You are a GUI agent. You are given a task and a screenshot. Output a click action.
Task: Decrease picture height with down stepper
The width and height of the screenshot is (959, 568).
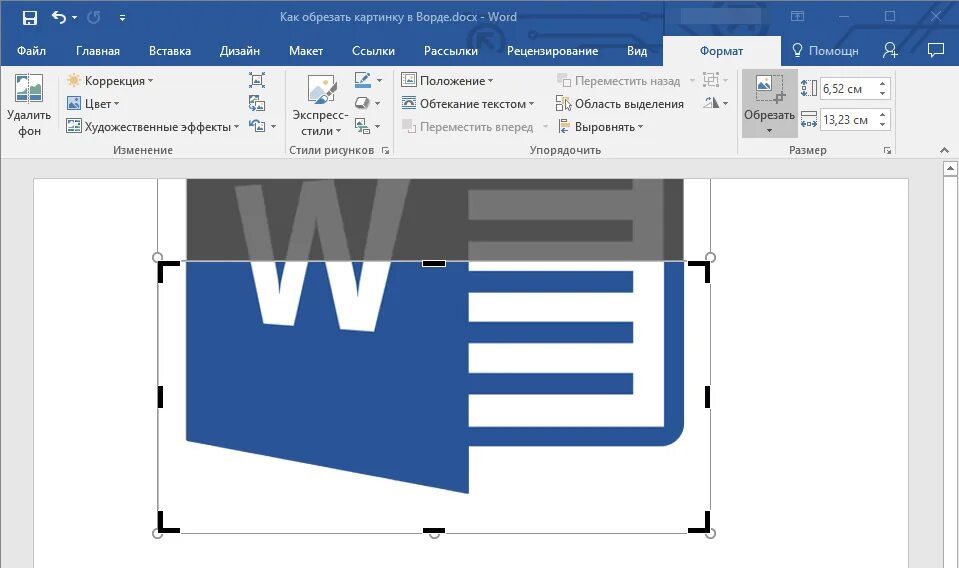[x=883, y=94]
